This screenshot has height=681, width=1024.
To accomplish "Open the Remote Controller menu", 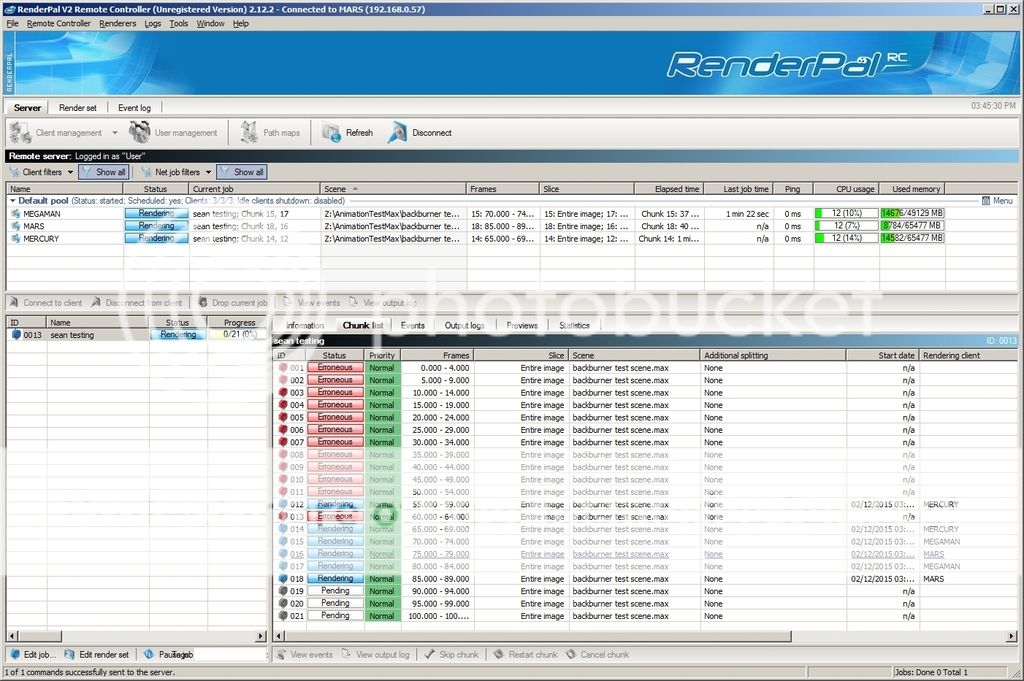I will tap(59, 24).
